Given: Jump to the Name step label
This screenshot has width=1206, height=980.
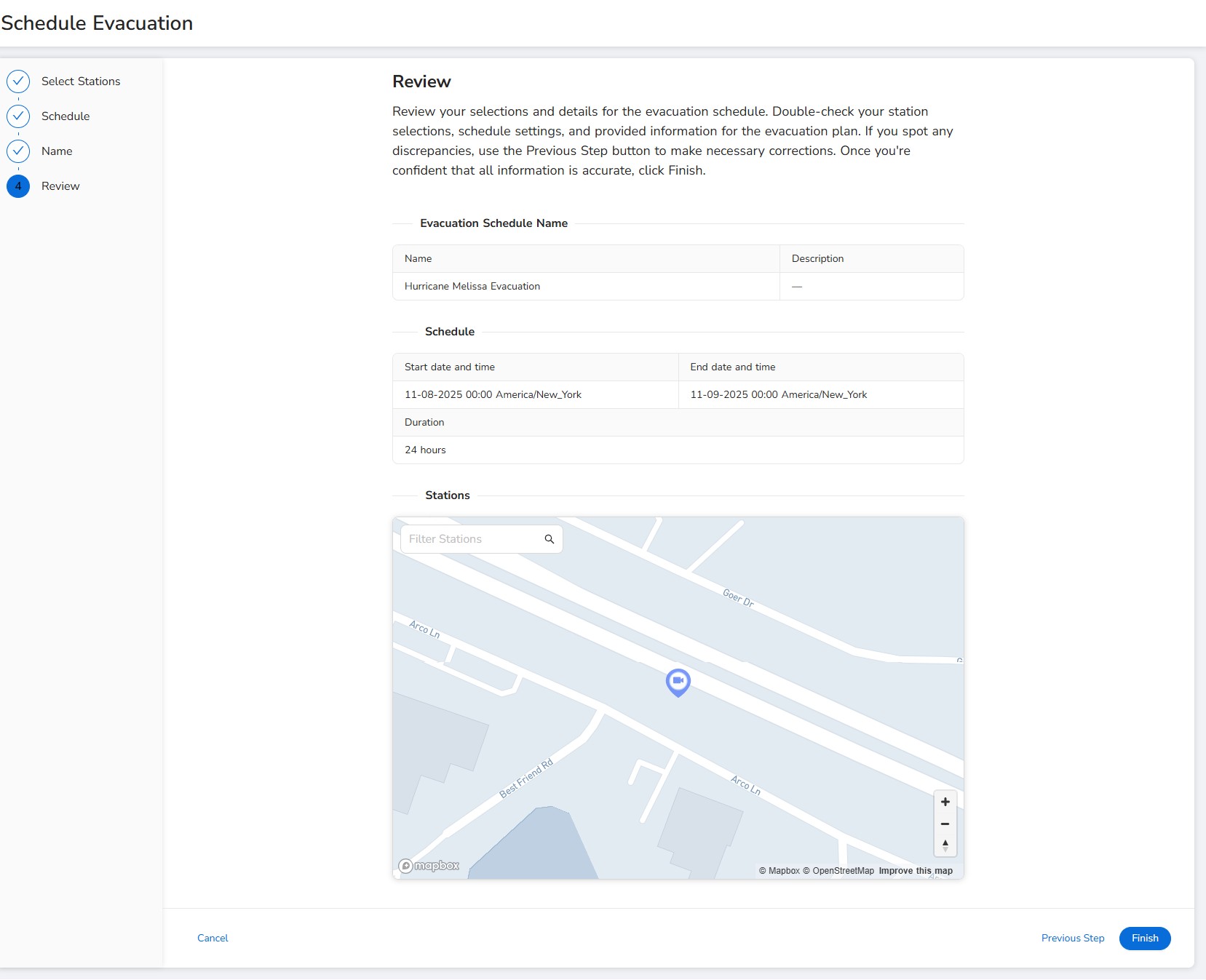Looking at the screenshot, I should [x=57, y=151].
